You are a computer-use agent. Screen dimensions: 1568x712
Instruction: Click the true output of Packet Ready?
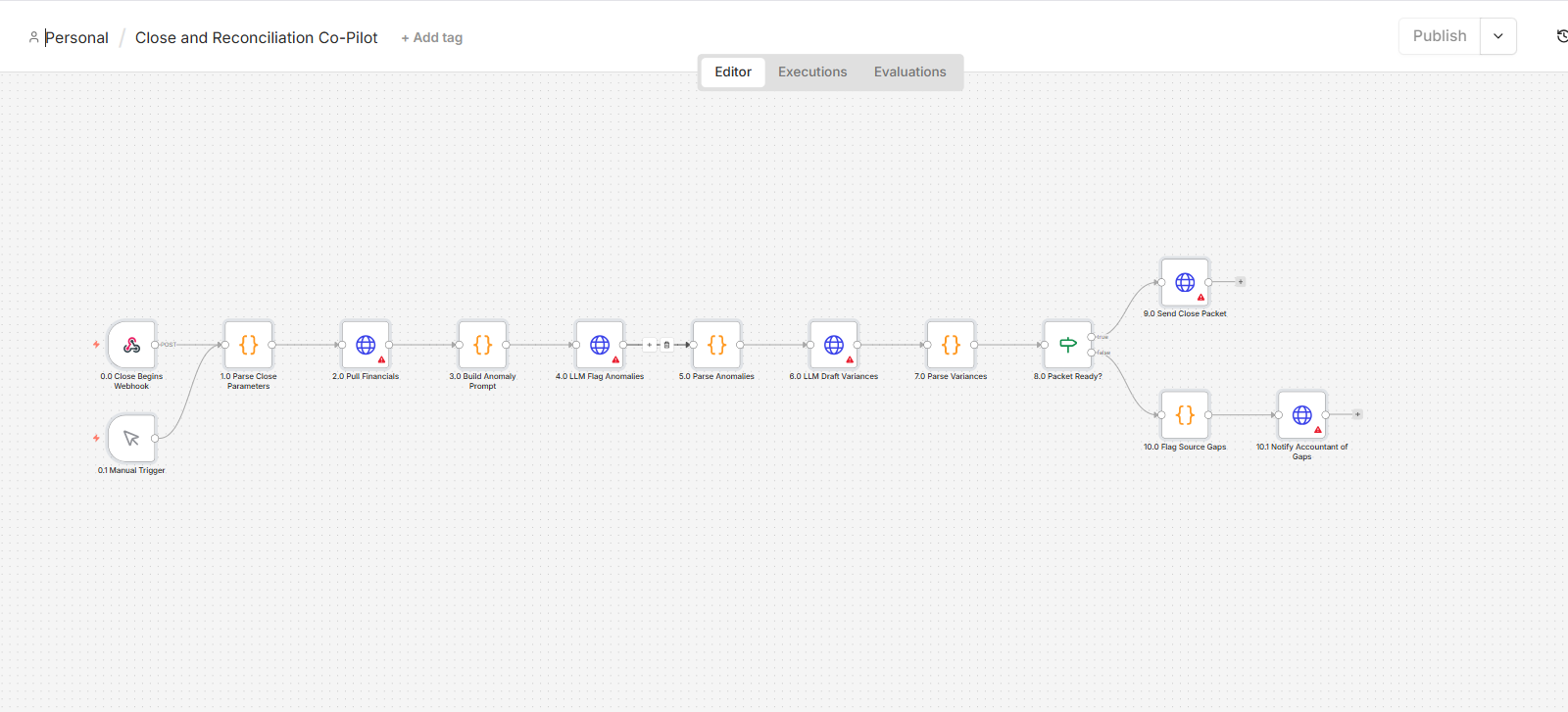(1092, 337)
